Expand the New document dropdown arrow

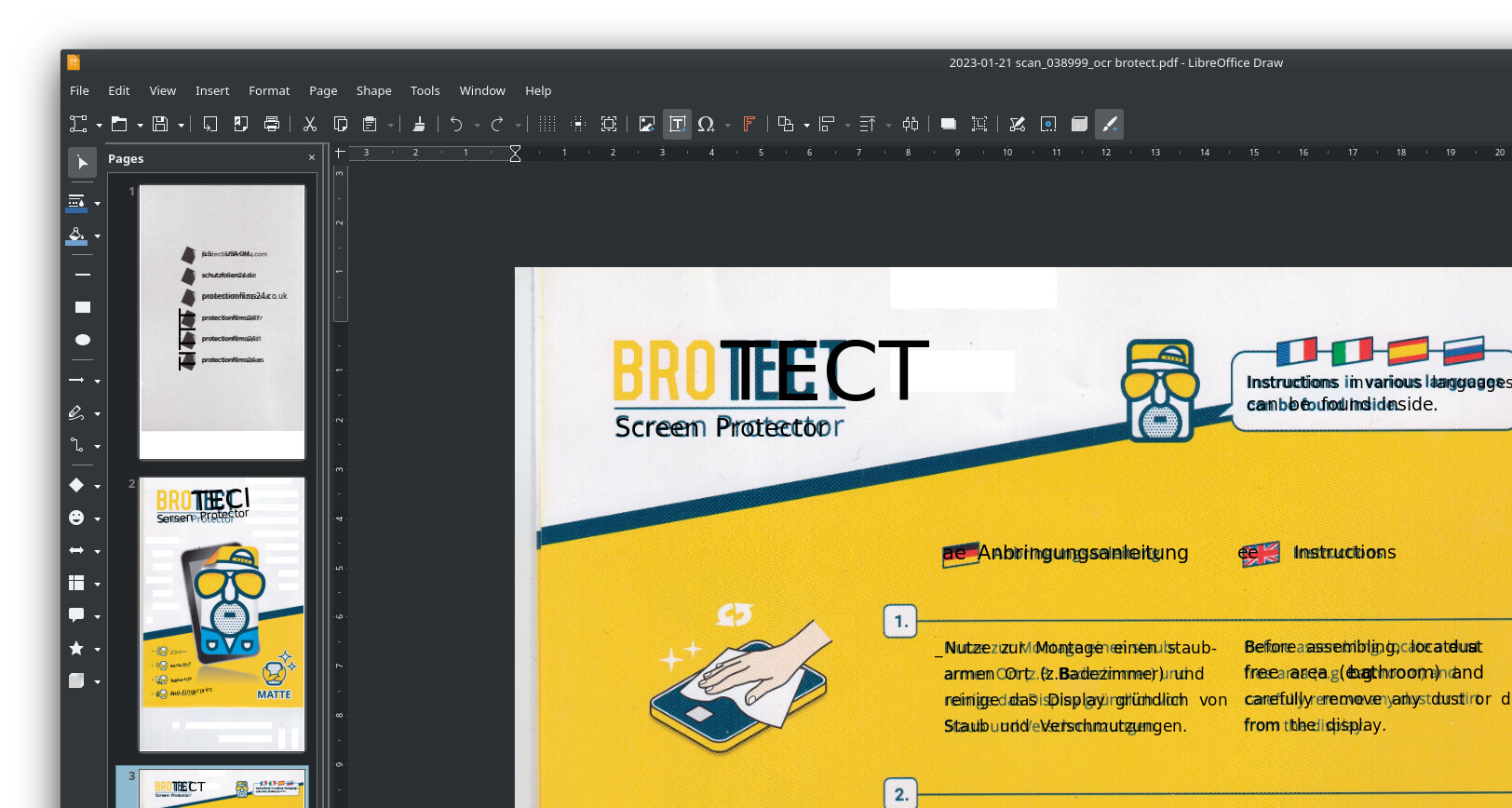[x=99, y=125]
